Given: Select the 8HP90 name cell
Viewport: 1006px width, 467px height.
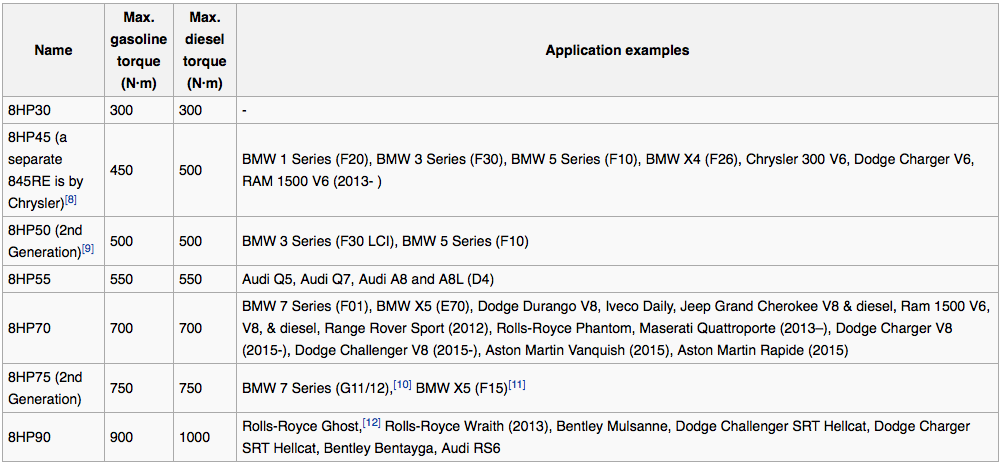Looking at the screenshot, I should coord(53,437).
